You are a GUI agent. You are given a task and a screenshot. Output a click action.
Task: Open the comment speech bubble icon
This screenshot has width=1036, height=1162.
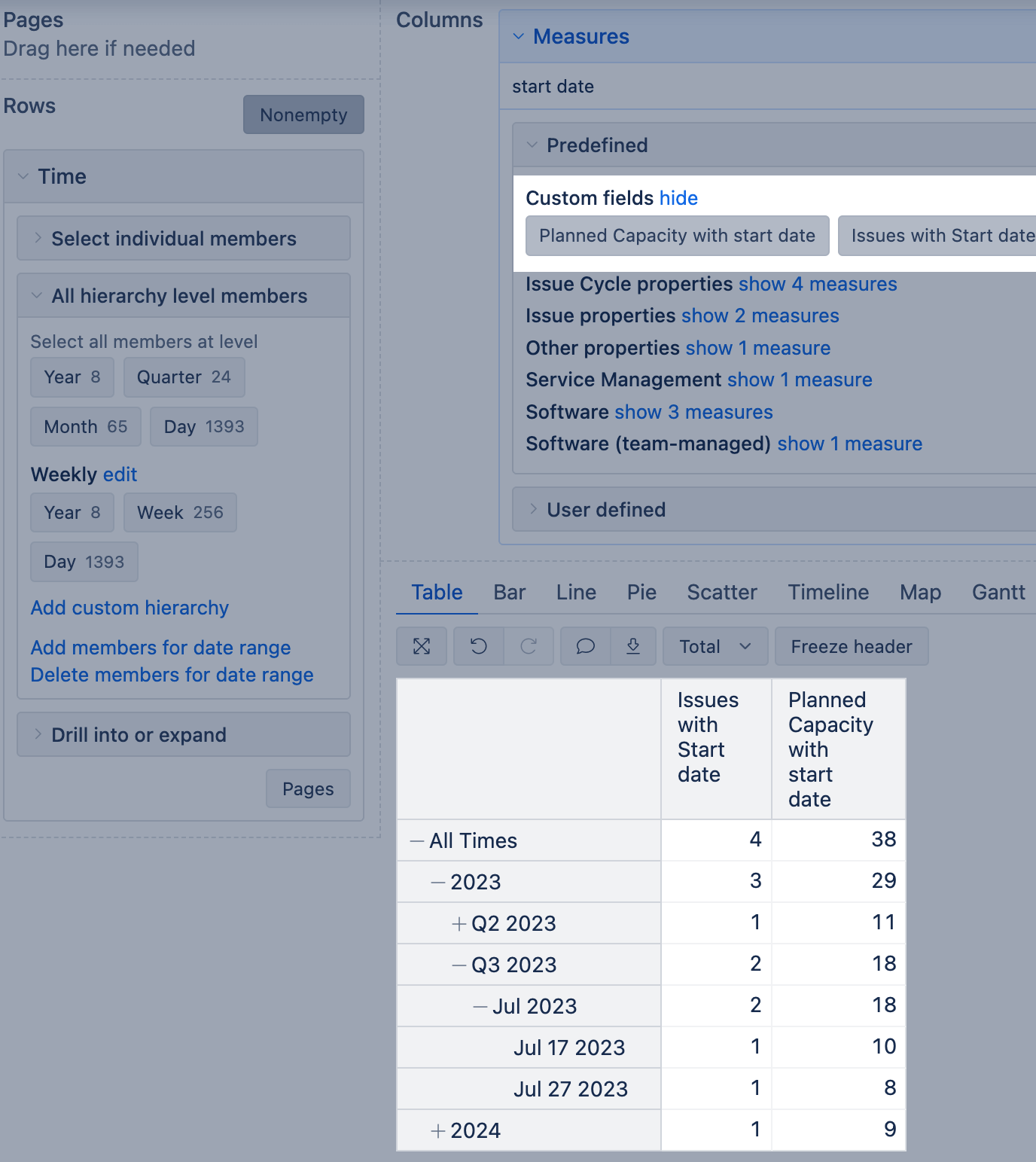pyautogui.click(x=585, y=646)
